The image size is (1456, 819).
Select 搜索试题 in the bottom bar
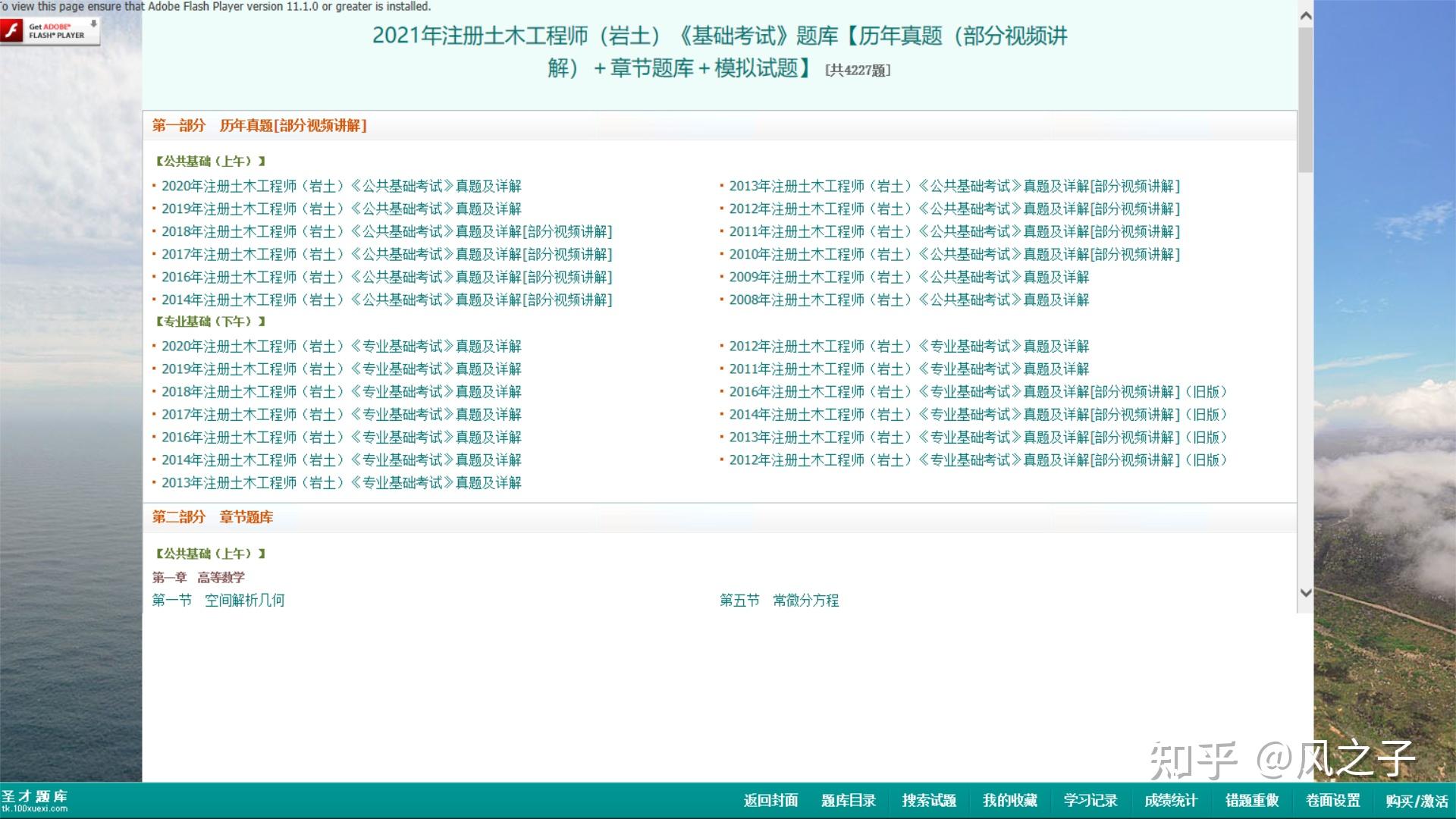coord(929,801)
